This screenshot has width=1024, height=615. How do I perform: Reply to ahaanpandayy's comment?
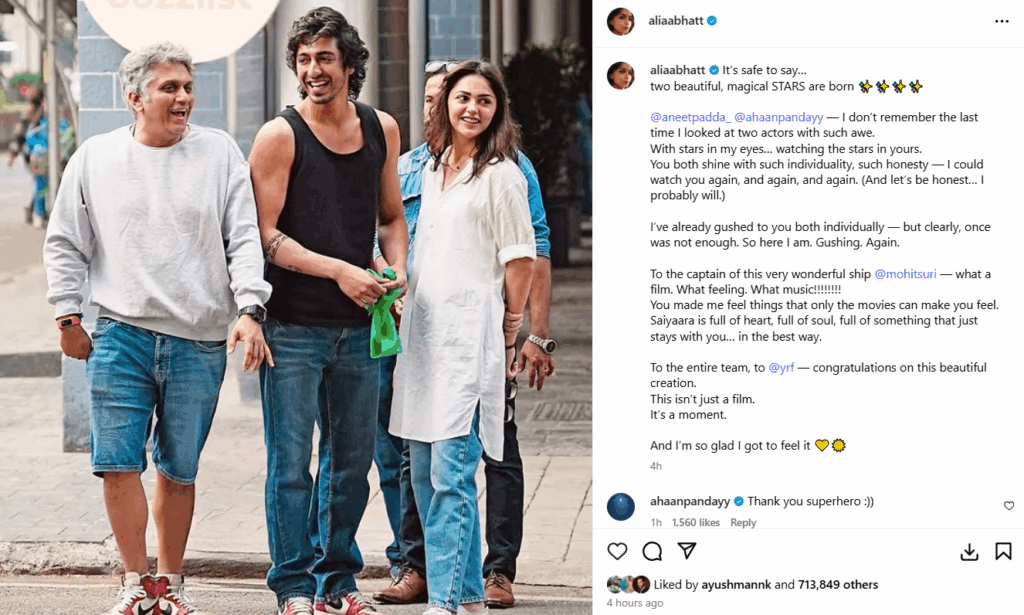(x=743, y=522)
